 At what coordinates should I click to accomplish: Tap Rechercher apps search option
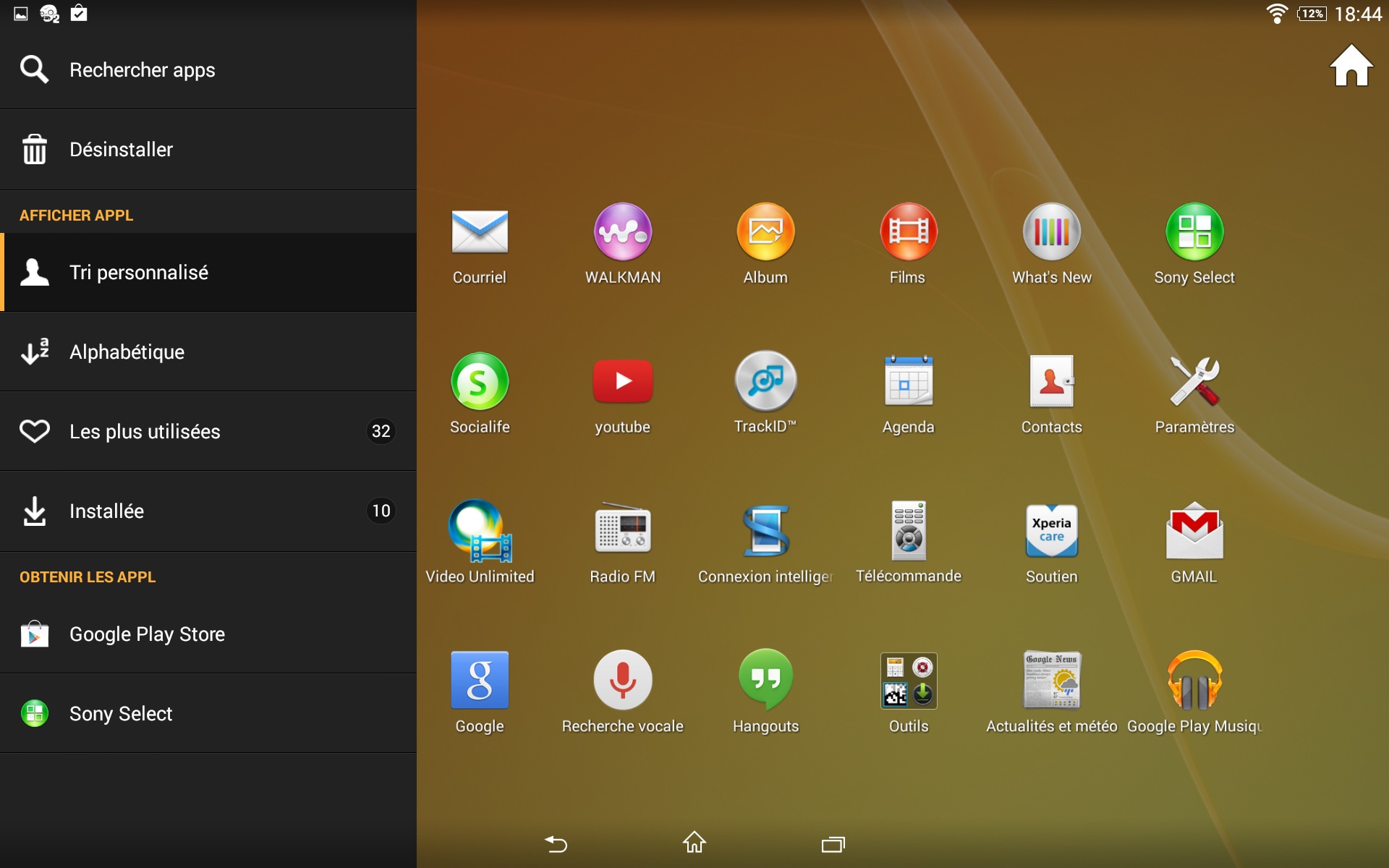208,70
